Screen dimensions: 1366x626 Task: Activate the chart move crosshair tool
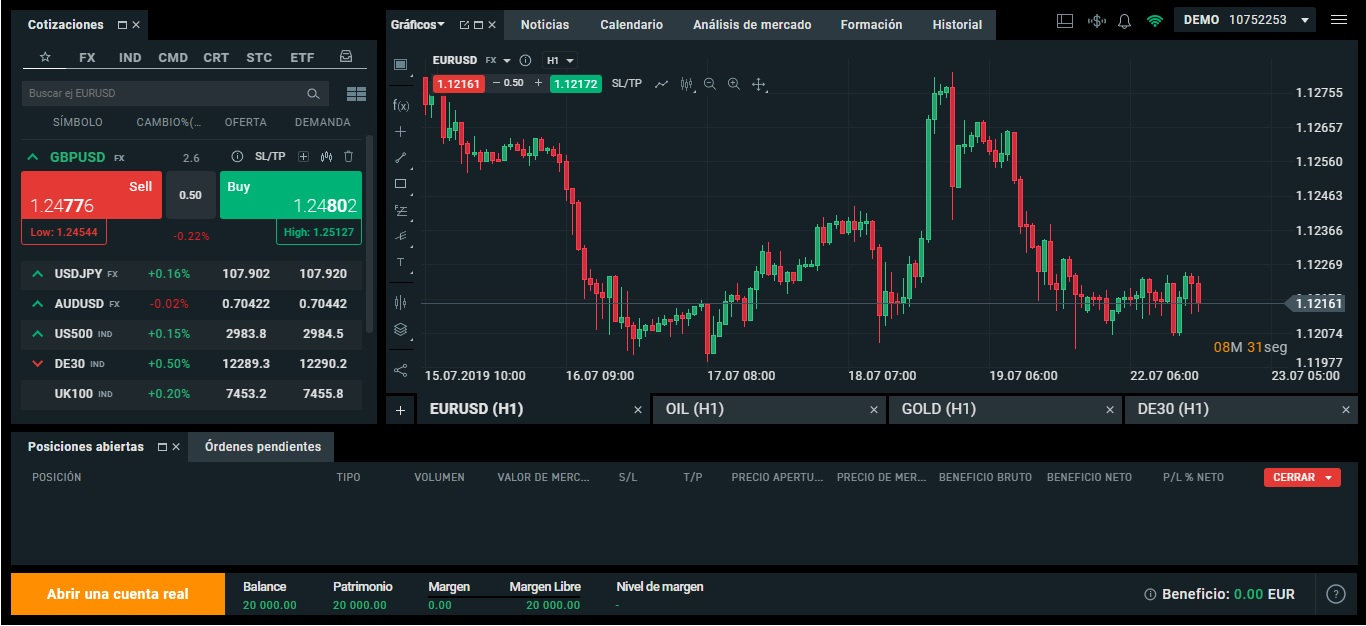[x=759, y=85]
